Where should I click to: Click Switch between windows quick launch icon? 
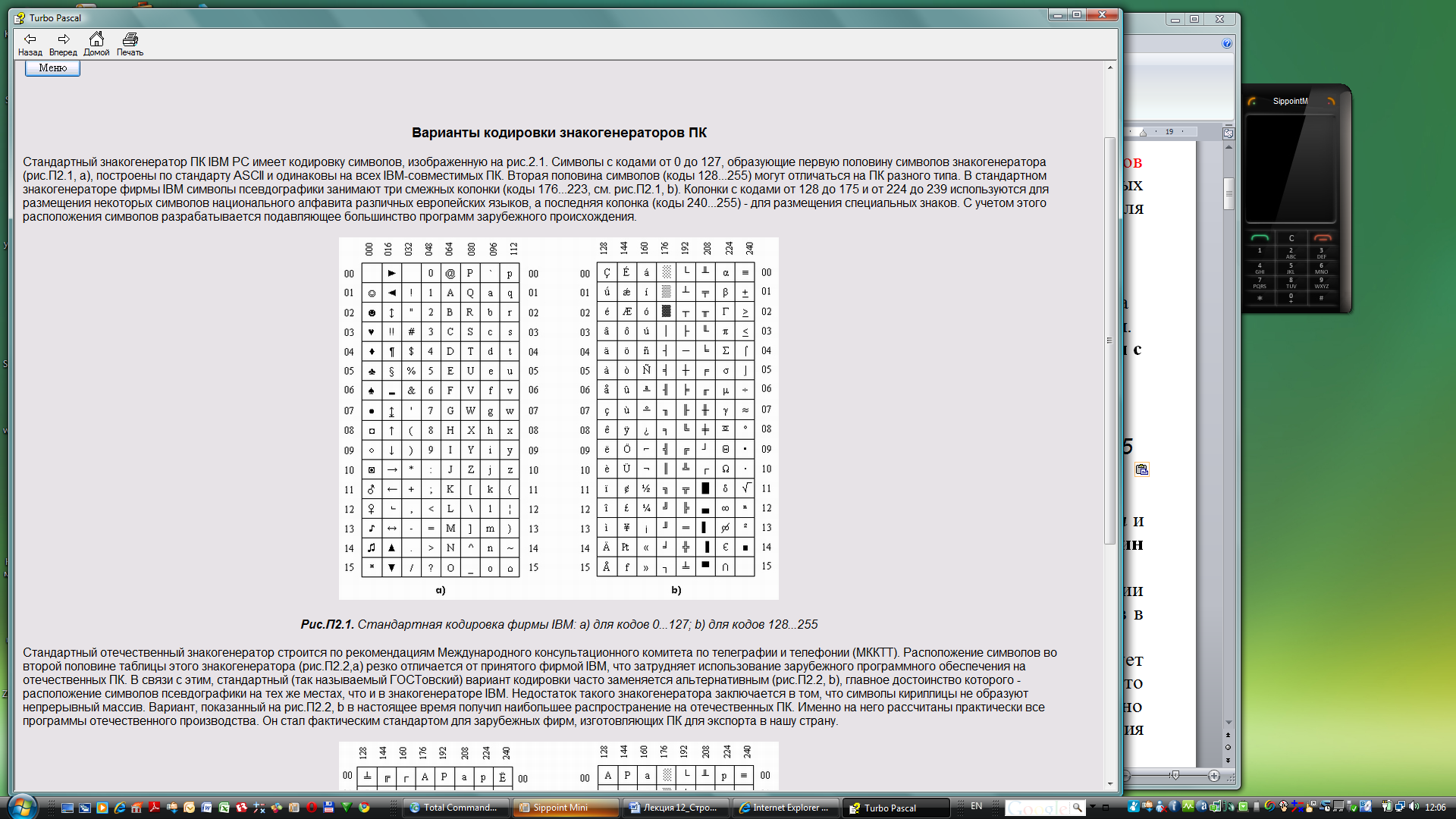pyautogui.click(x=85, y=808)
